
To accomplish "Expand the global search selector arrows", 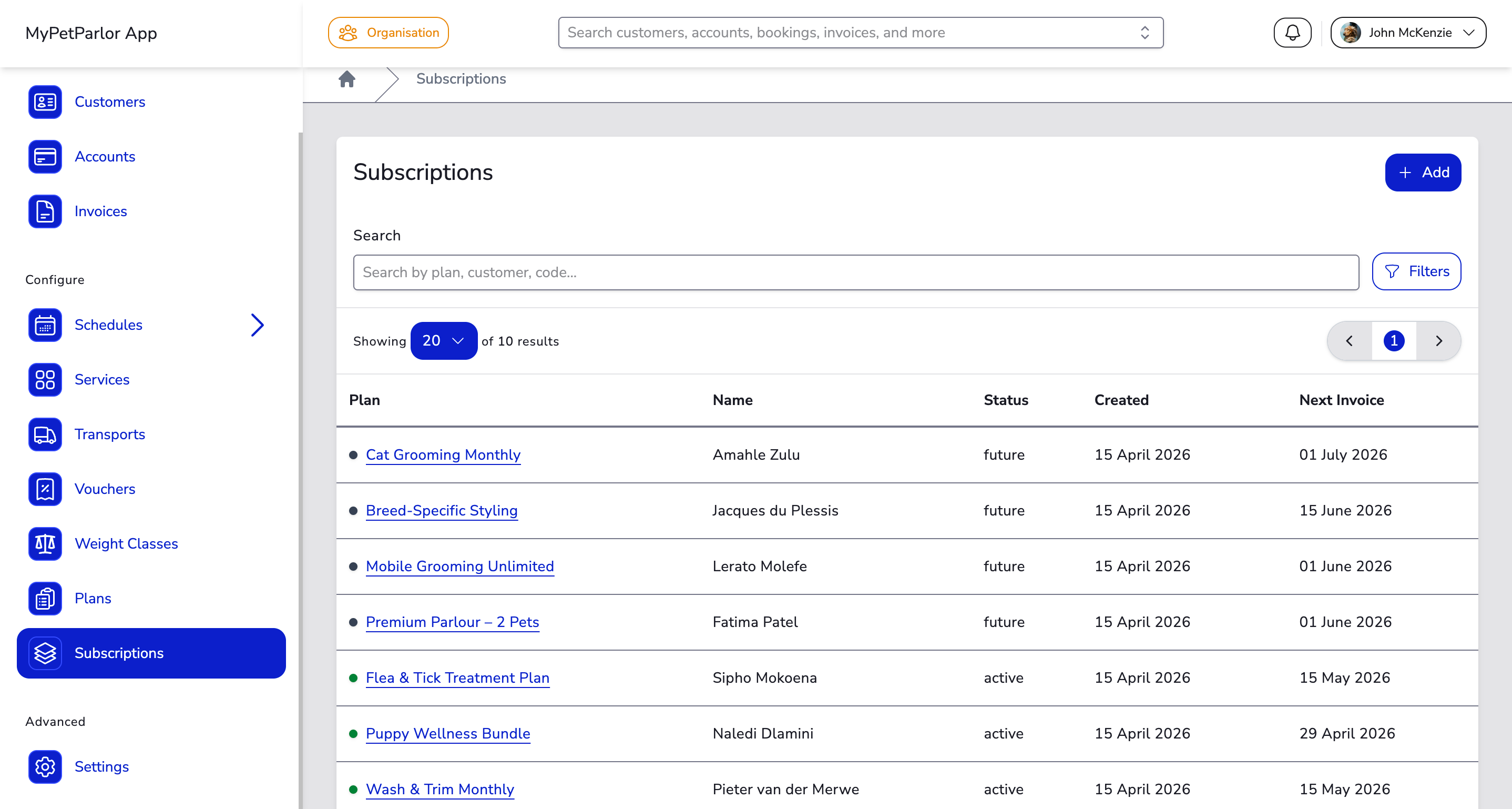I will coord(1144,33).
